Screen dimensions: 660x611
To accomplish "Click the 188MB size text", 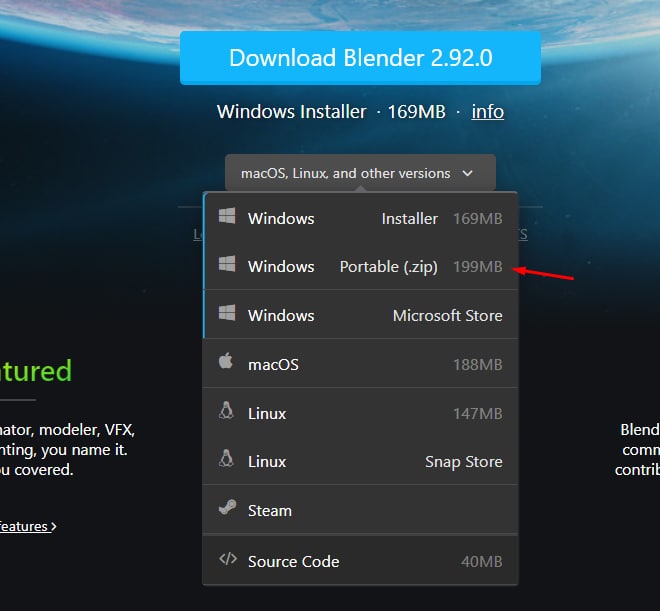I will pos(478,364).
